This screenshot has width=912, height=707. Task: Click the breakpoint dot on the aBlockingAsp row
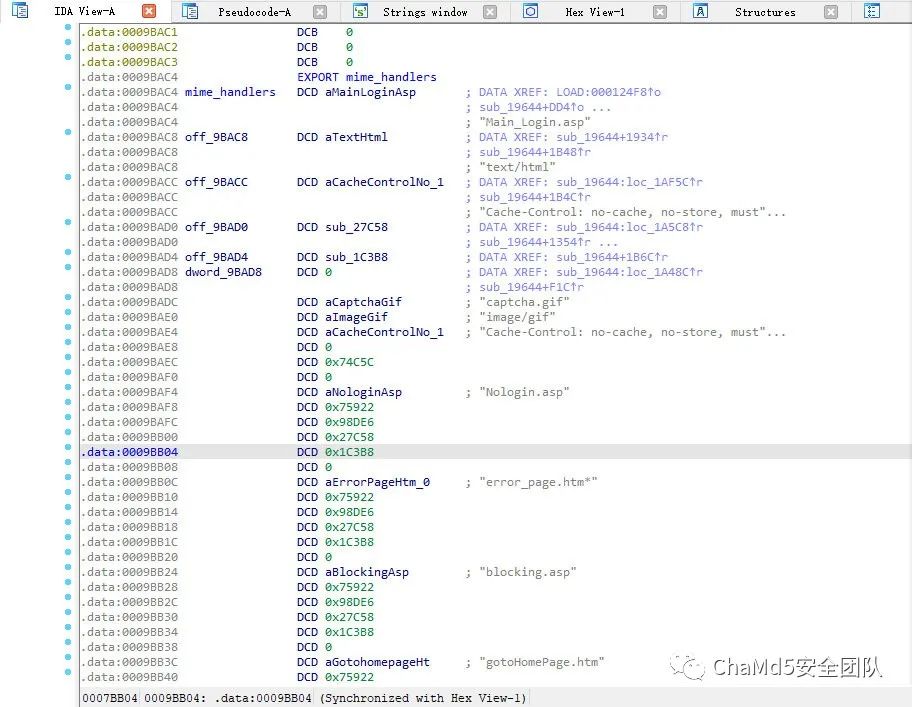68,567
